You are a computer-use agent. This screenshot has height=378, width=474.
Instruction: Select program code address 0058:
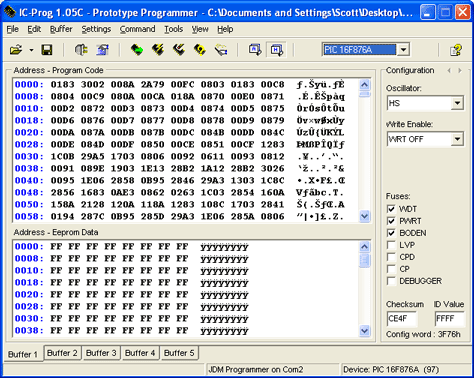pos(29,217)
